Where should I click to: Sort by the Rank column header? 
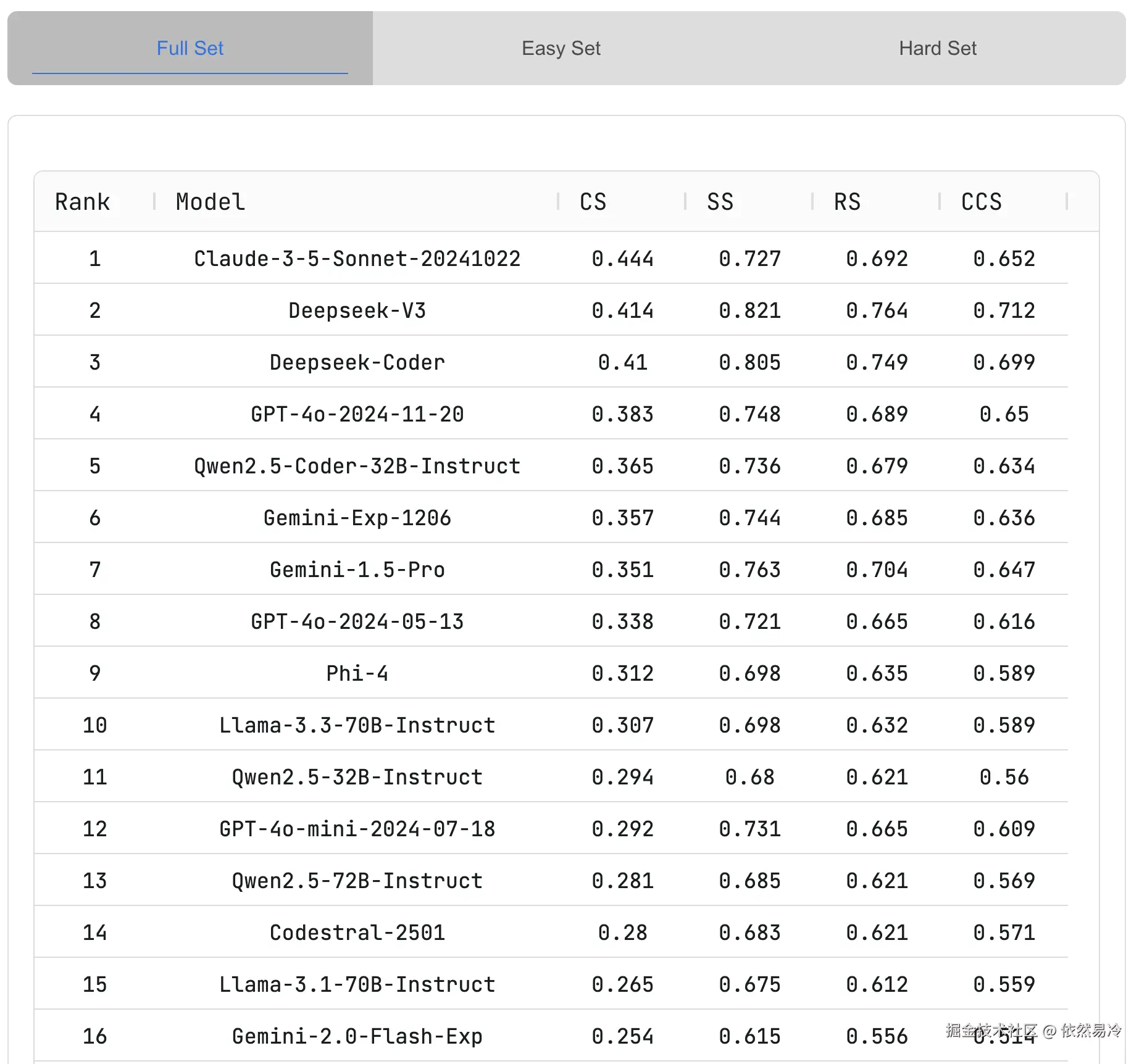click(x=82, y=202)
